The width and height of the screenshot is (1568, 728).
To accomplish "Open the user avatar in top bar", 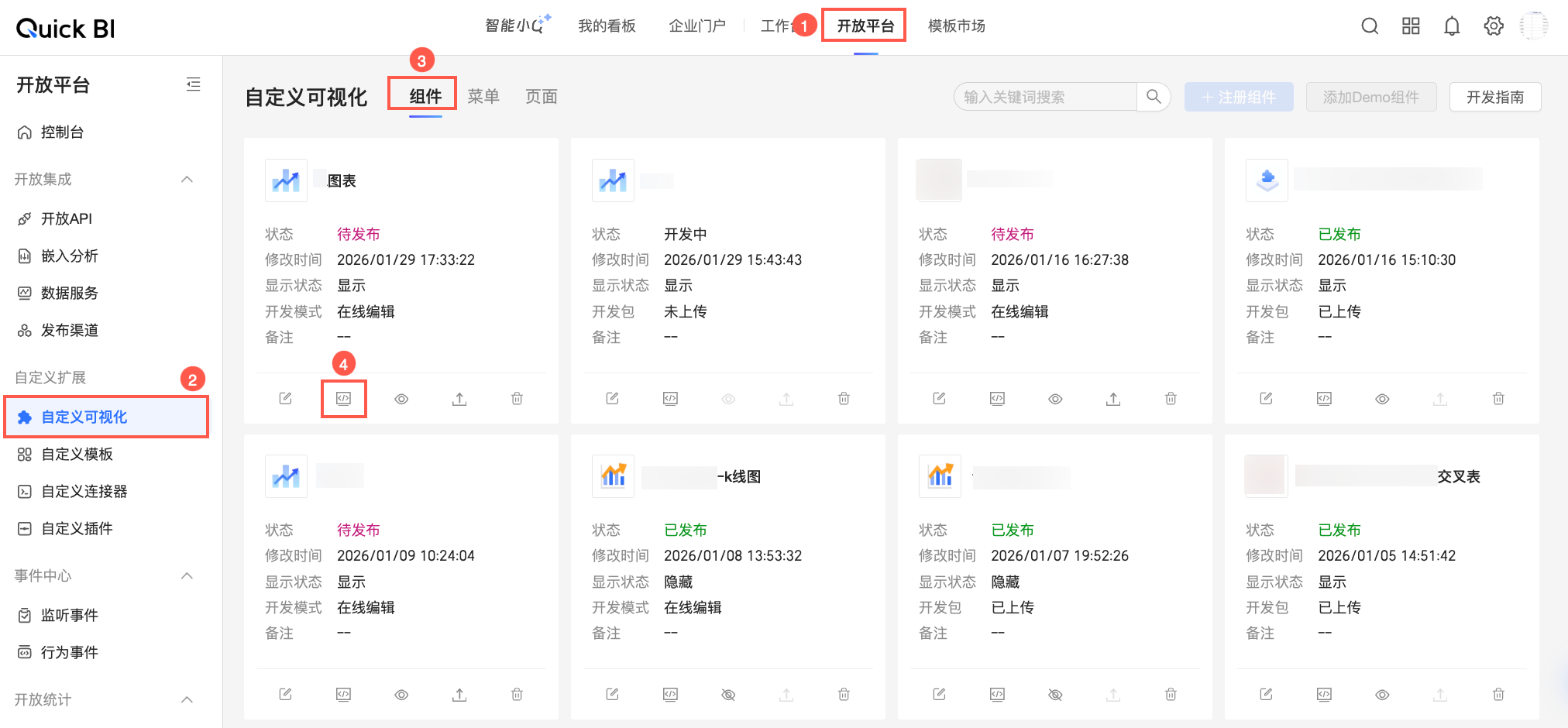I will click(x=1534, y=26).
